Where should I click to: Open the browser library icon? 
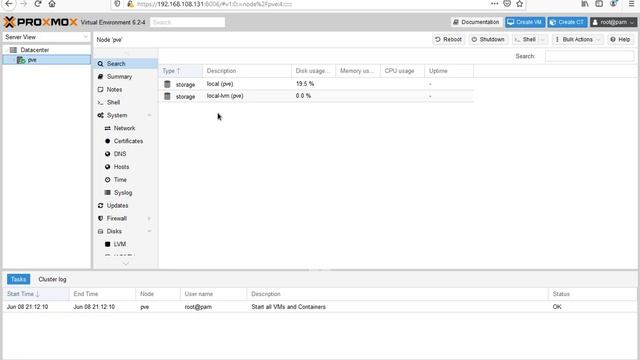pyautogui.click(x=585, y=4)
